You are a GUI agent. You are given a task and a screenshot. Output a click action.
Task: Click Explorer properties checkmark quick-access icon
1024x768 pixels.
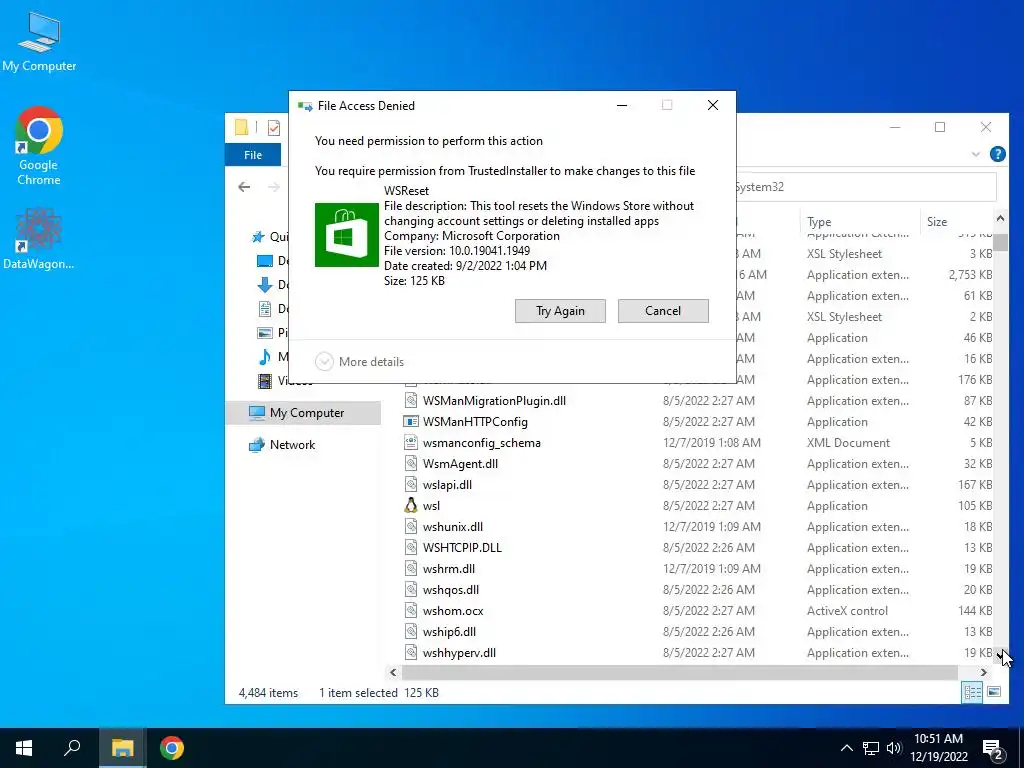[x=274, y=127]
